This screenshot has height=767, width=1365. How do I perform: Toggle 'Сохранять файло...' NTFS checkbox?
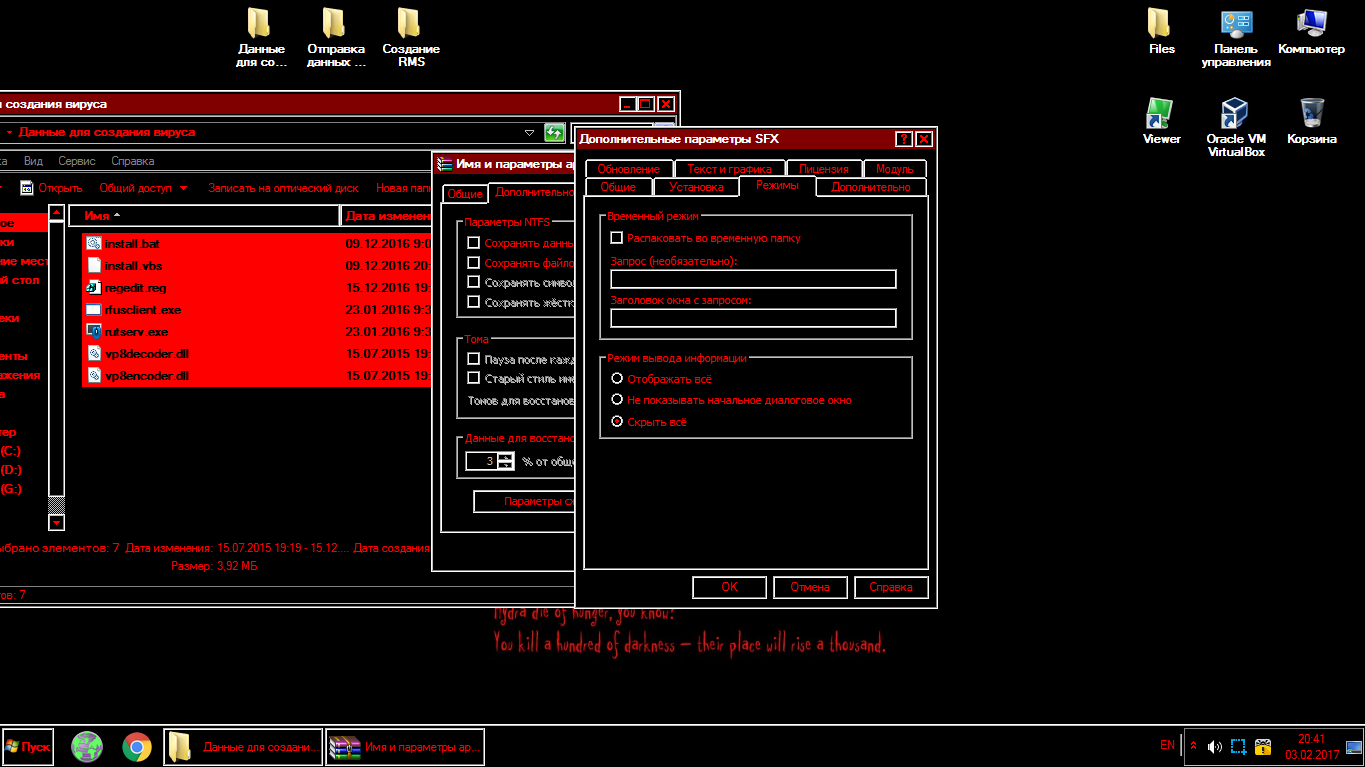point(474,263)
